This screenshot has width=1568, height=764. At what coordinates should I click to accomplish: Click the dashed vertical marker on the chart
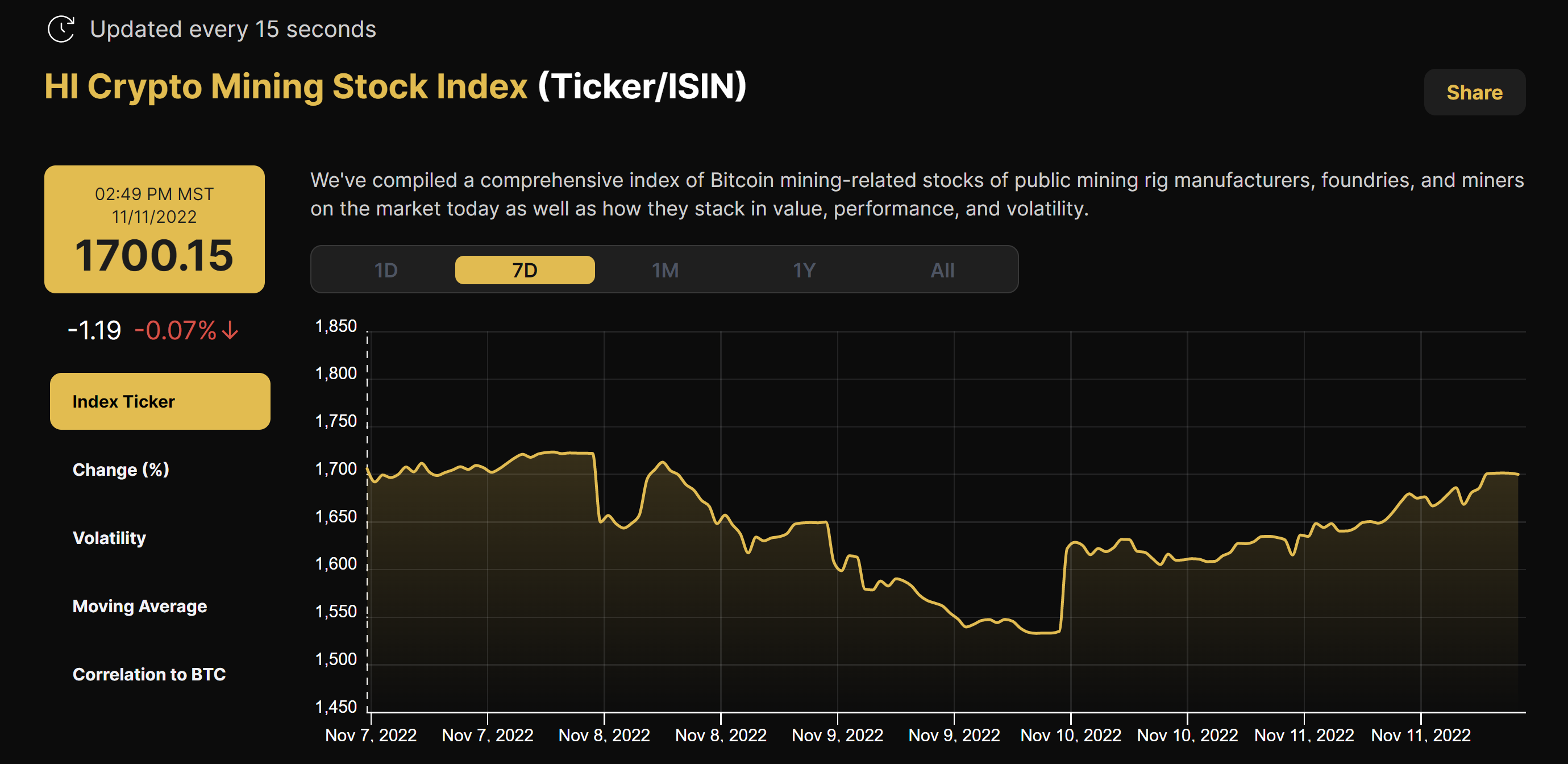coord(367,517)
